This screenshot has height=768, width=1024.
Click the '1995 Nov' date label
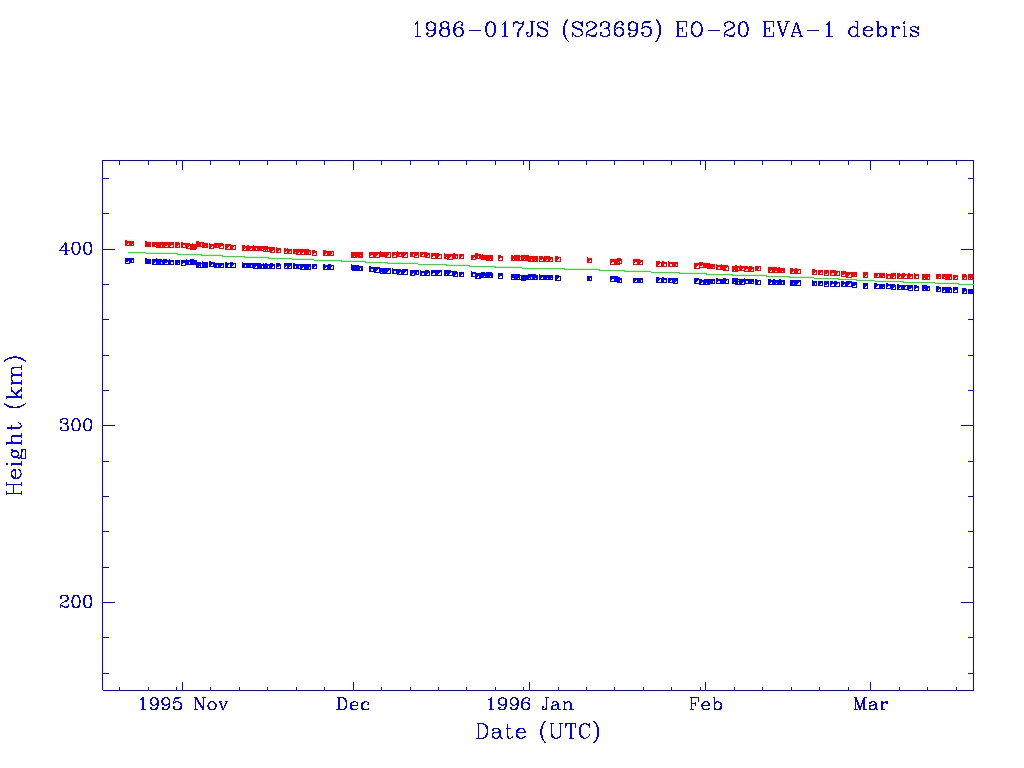183,705
